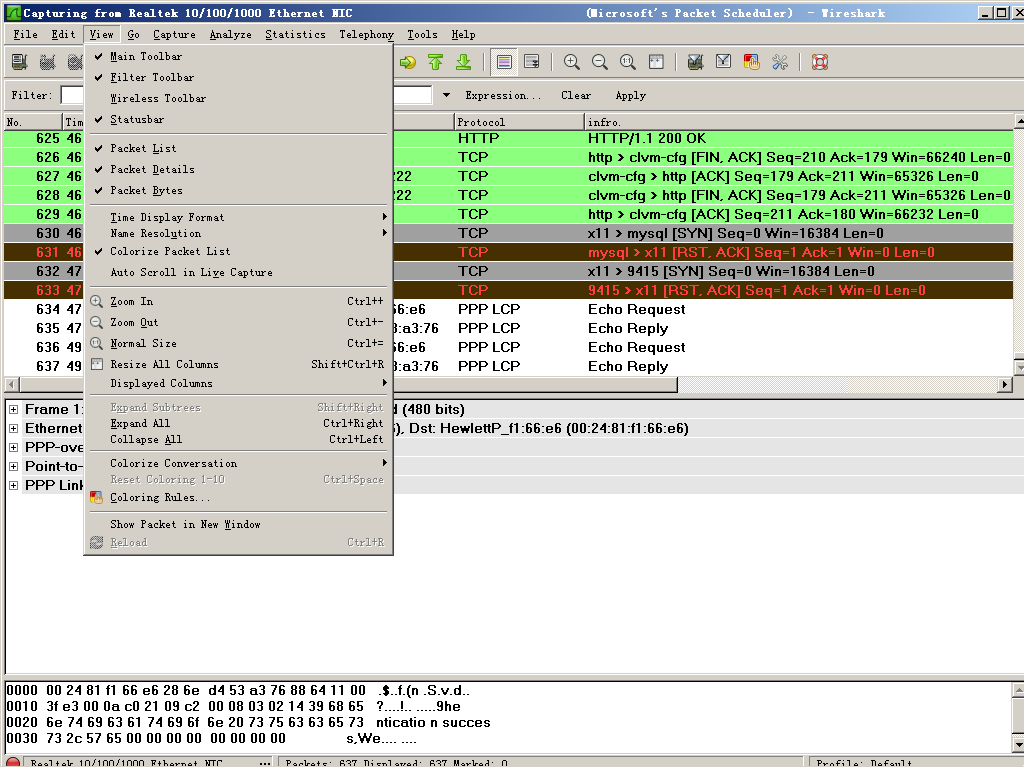Screen dimensions: 1024x768
Task: Uncheck Statusbar in View menu
Action: pyautogui.click(x=238, y=119)
